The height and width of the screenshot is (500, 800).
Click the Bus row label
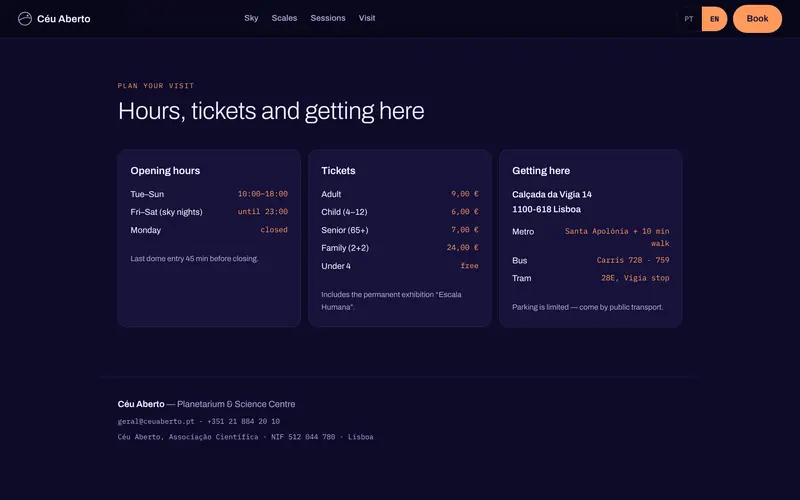[519, 261]
